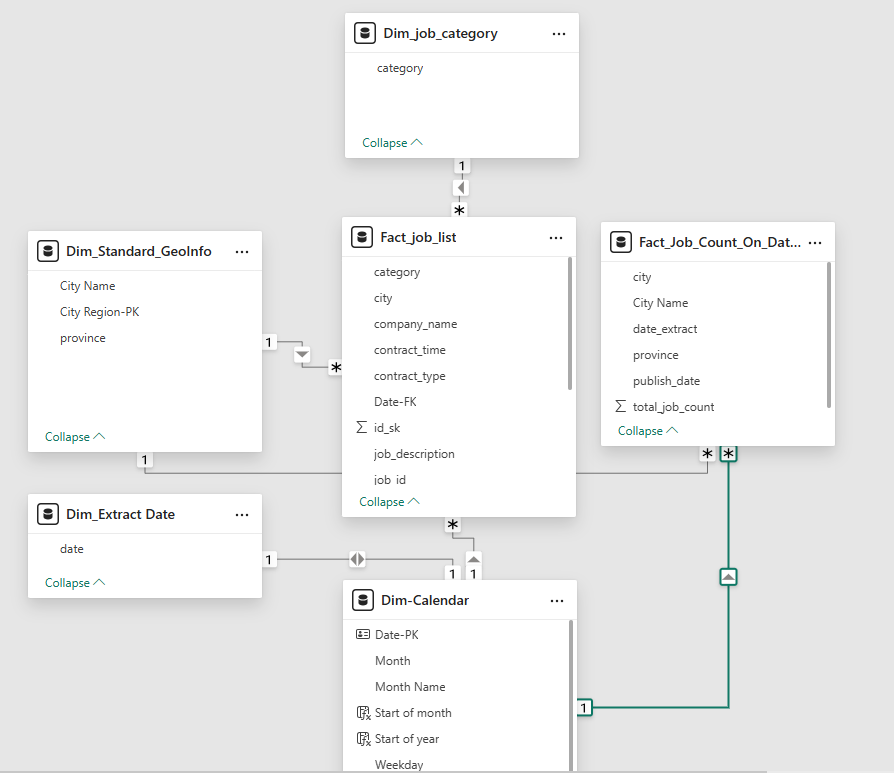Click the bidirectional filter arrow on Dim_Extract Date relationship
The width and height of the screenshot is (894, 773).
click(357, 559)
